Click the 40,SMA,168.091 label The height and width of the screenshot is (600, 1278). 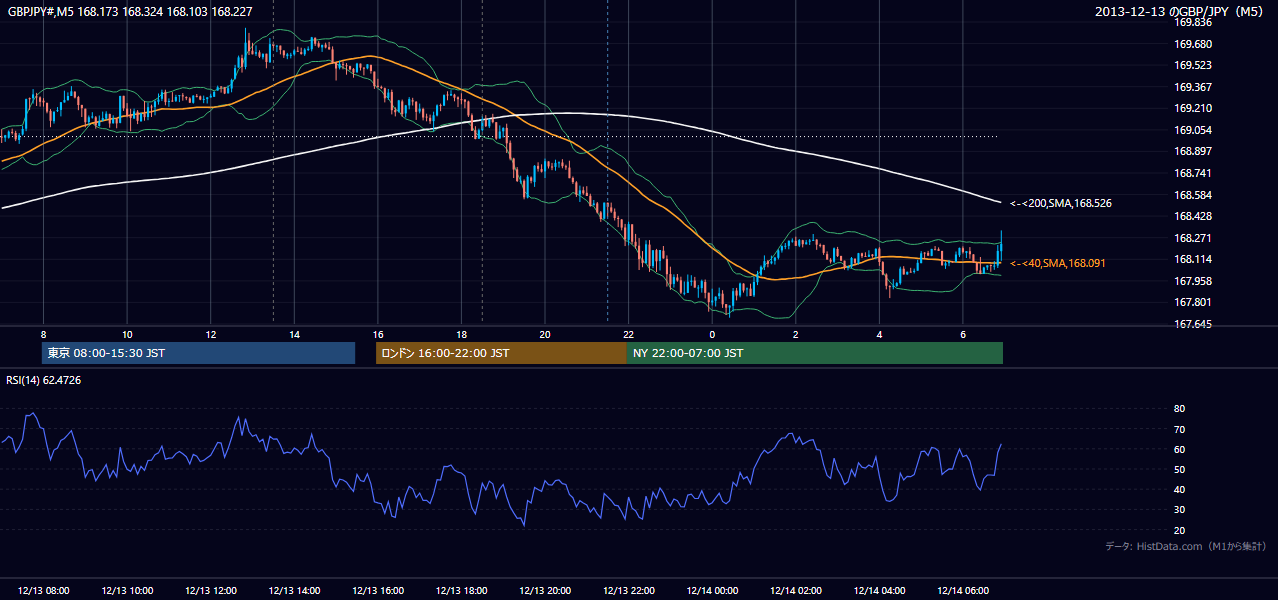[1060, 263]
